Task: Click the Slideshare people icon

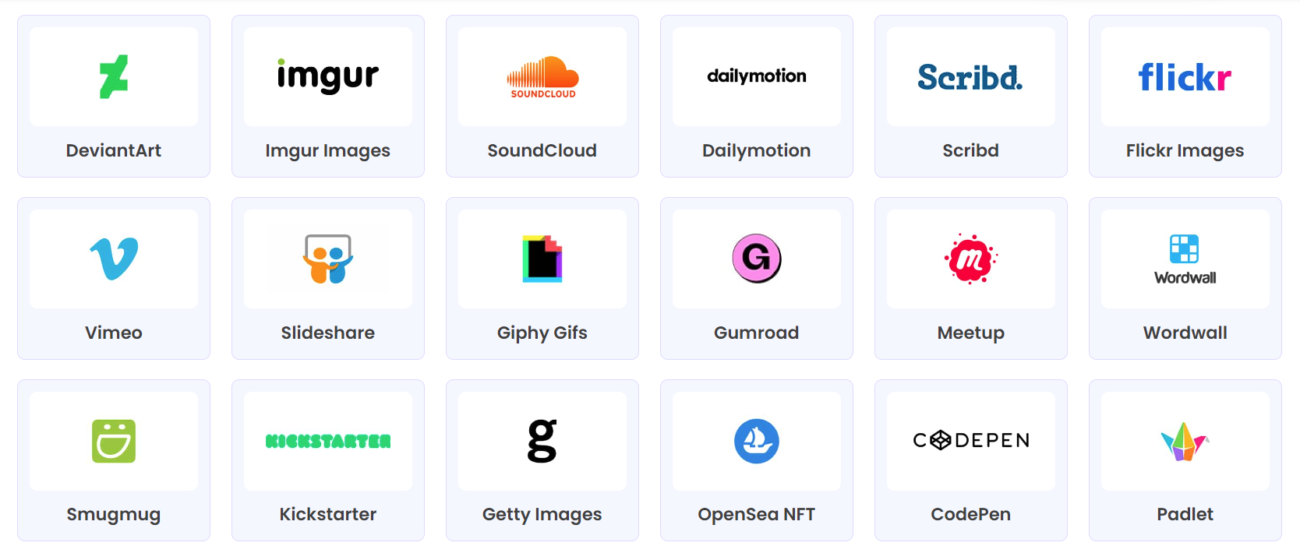Action: (328, 259)
